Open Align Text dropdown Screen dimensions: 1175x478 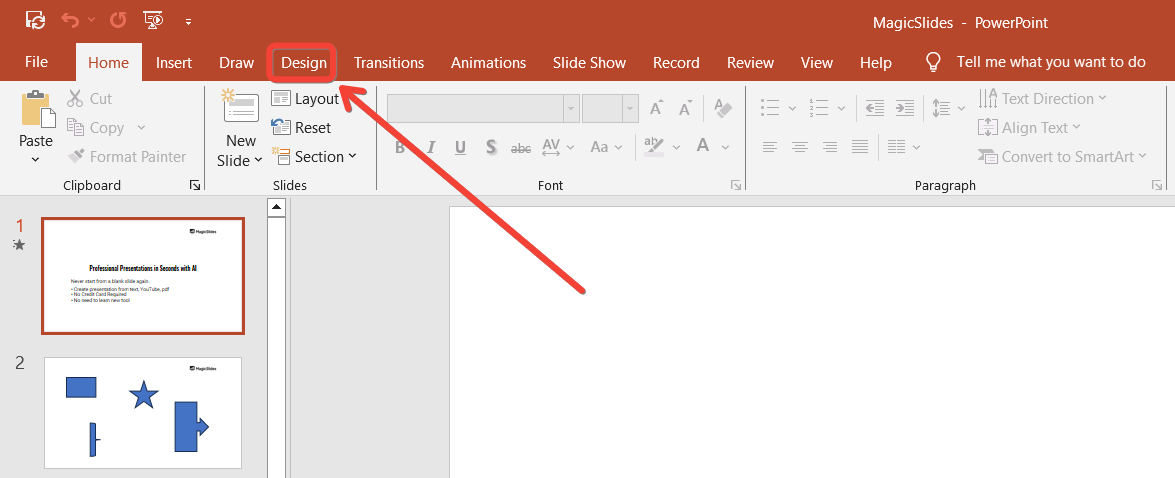tap(1030, 127)
